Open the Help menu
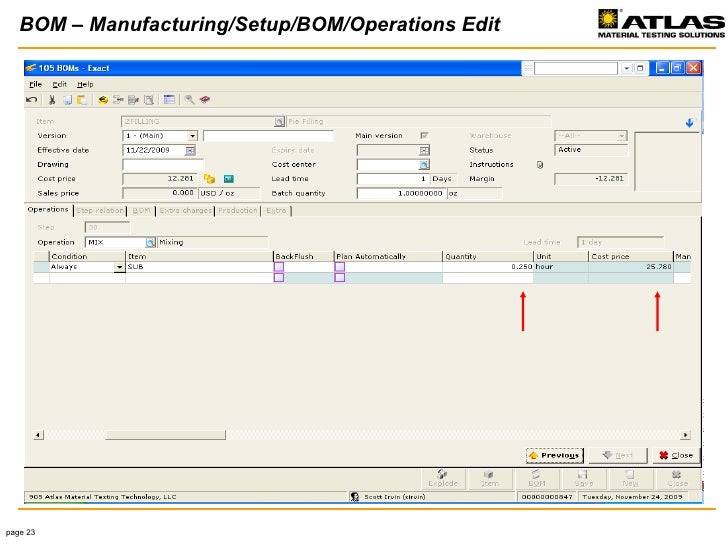 [85, 84]
